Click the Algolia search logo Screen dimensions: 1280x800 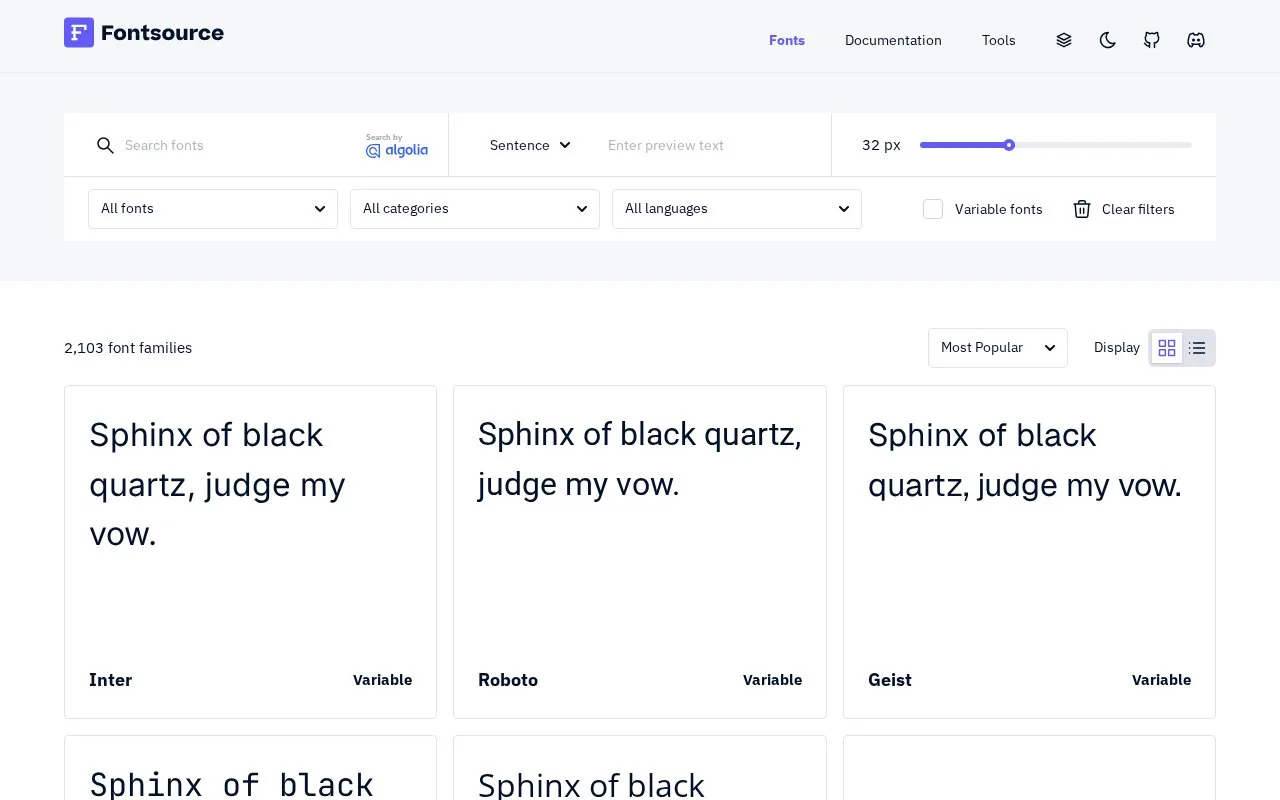(397, 146)
